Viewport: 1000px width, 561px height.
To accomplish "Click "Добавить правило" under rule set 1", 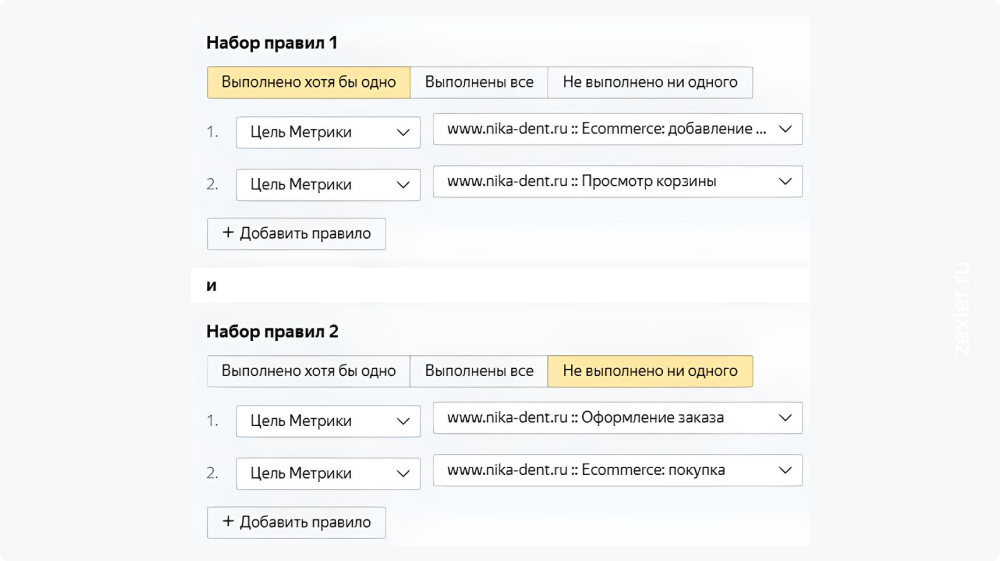I will [x=296, y=233].
